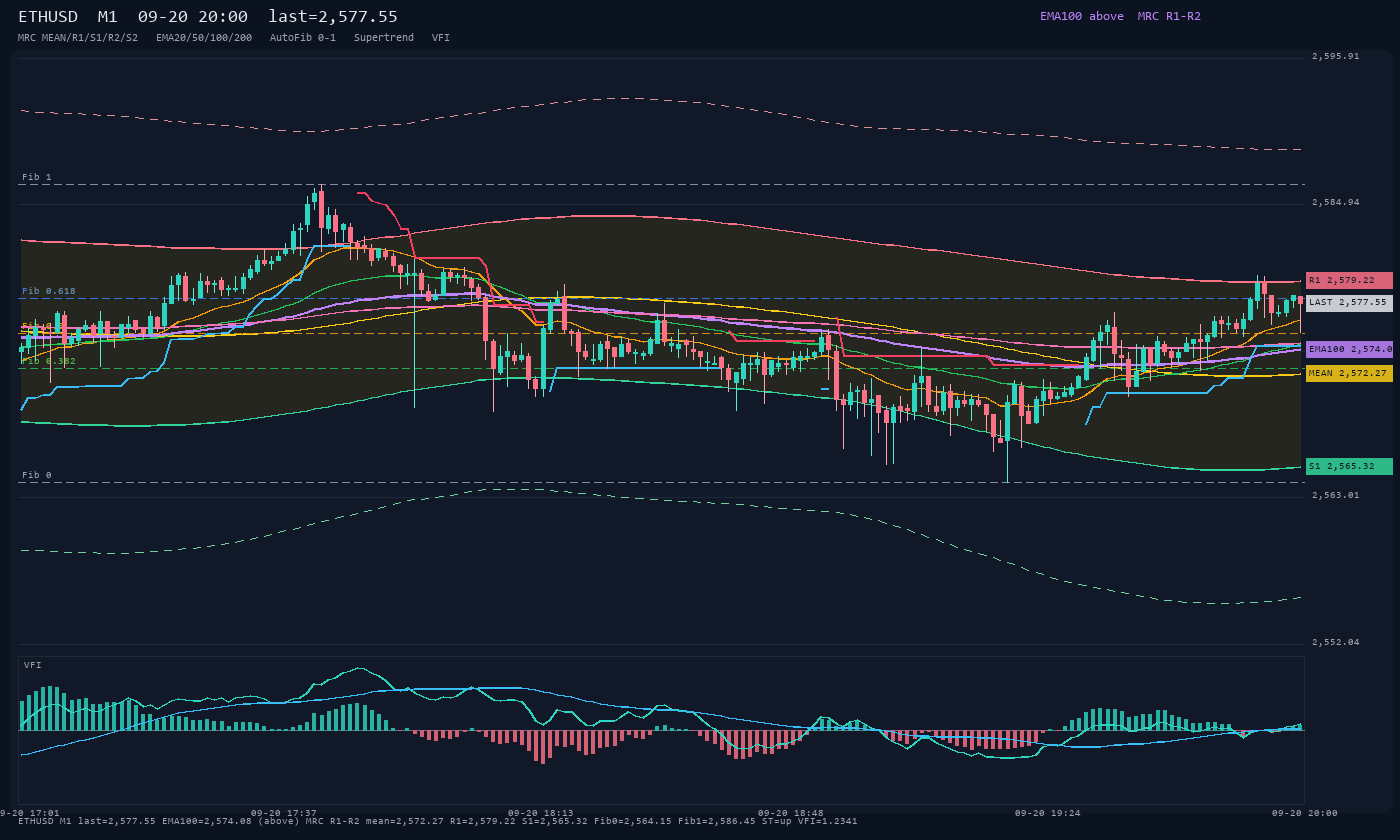The image size is (1400, 840).
Task: Click the 09-20 19:24 time label
Action: click(x=1048, y=813)
